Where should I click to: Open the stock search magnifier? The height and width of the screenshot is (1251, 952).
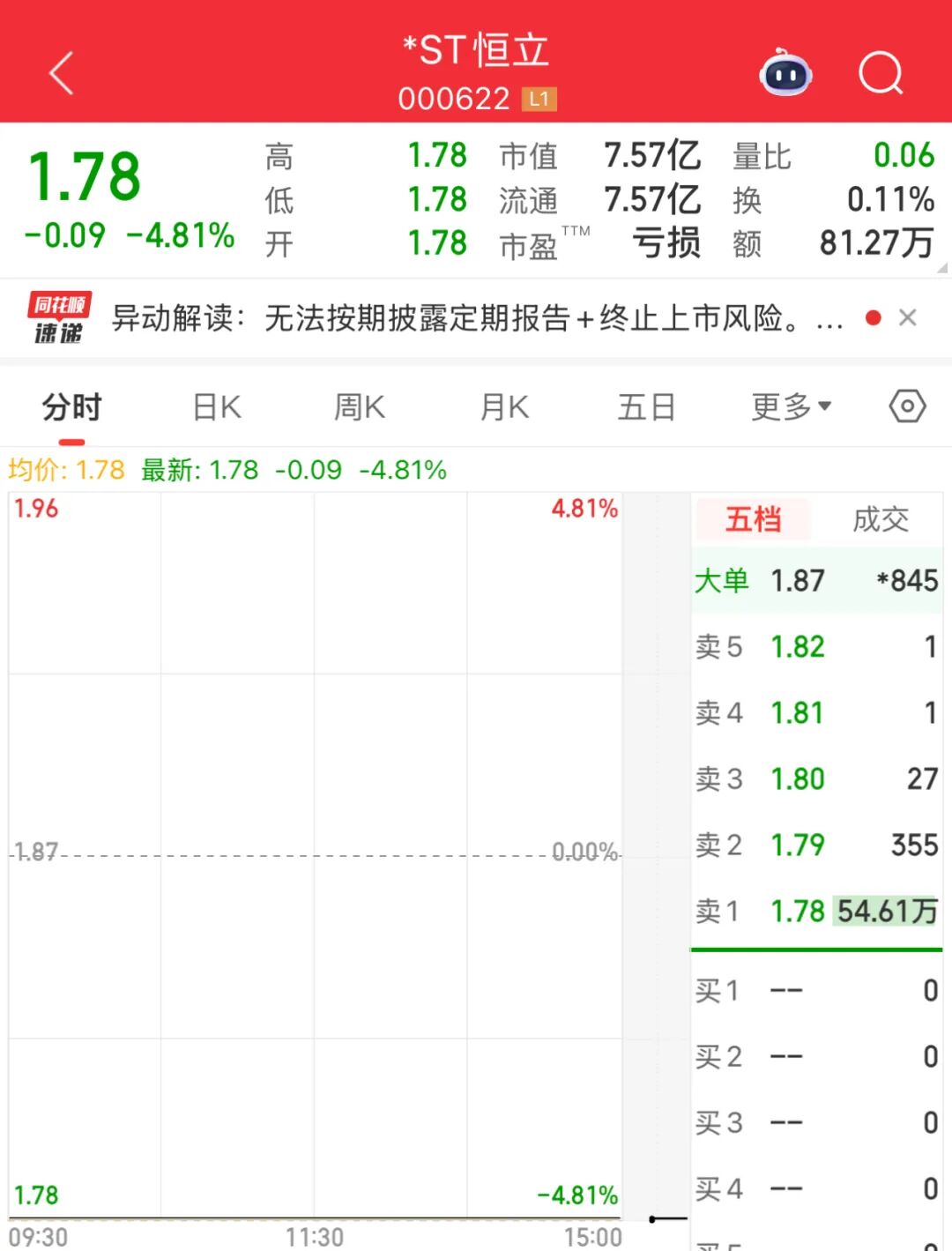[879, 75]
